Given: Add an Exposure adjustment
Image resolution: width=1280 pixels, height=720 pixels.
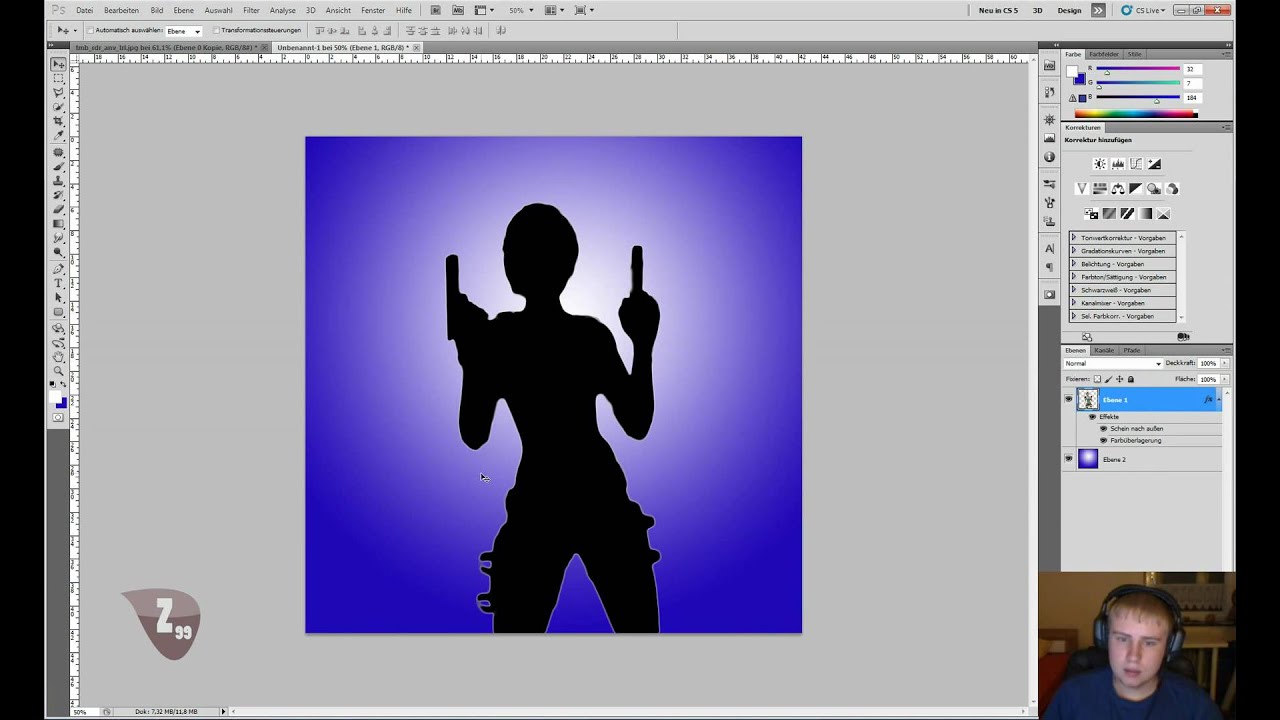Looking at the screenshot, I should [x=1154, y=164].
